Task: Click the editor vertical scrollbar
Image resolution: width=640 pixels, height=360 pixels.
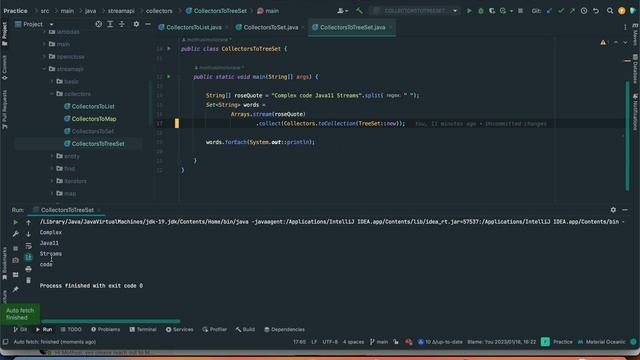Action: (x=627, y=136)
